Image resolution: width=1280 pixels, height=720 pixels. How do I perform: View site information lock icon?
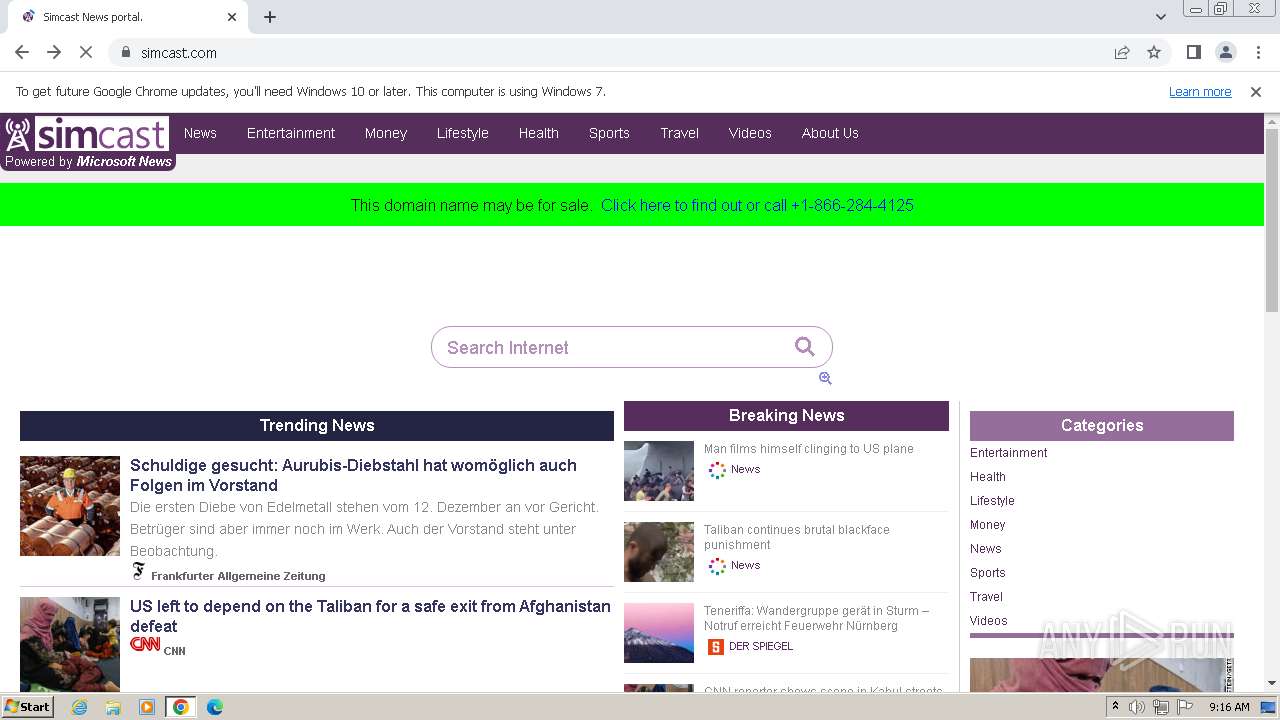126,52
